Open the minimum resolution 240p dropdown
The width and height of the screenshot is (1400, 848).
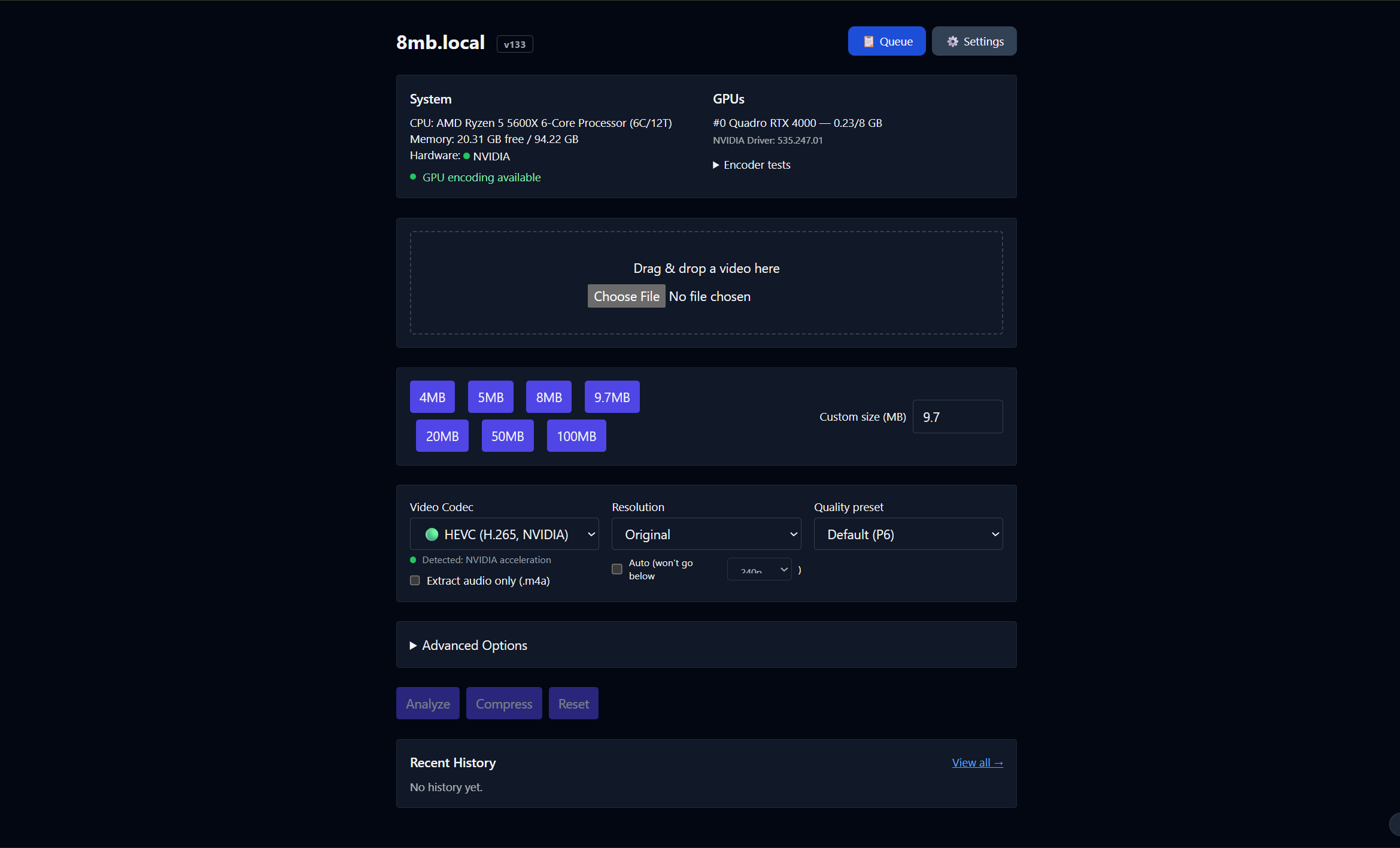click(x=759, y=570)
